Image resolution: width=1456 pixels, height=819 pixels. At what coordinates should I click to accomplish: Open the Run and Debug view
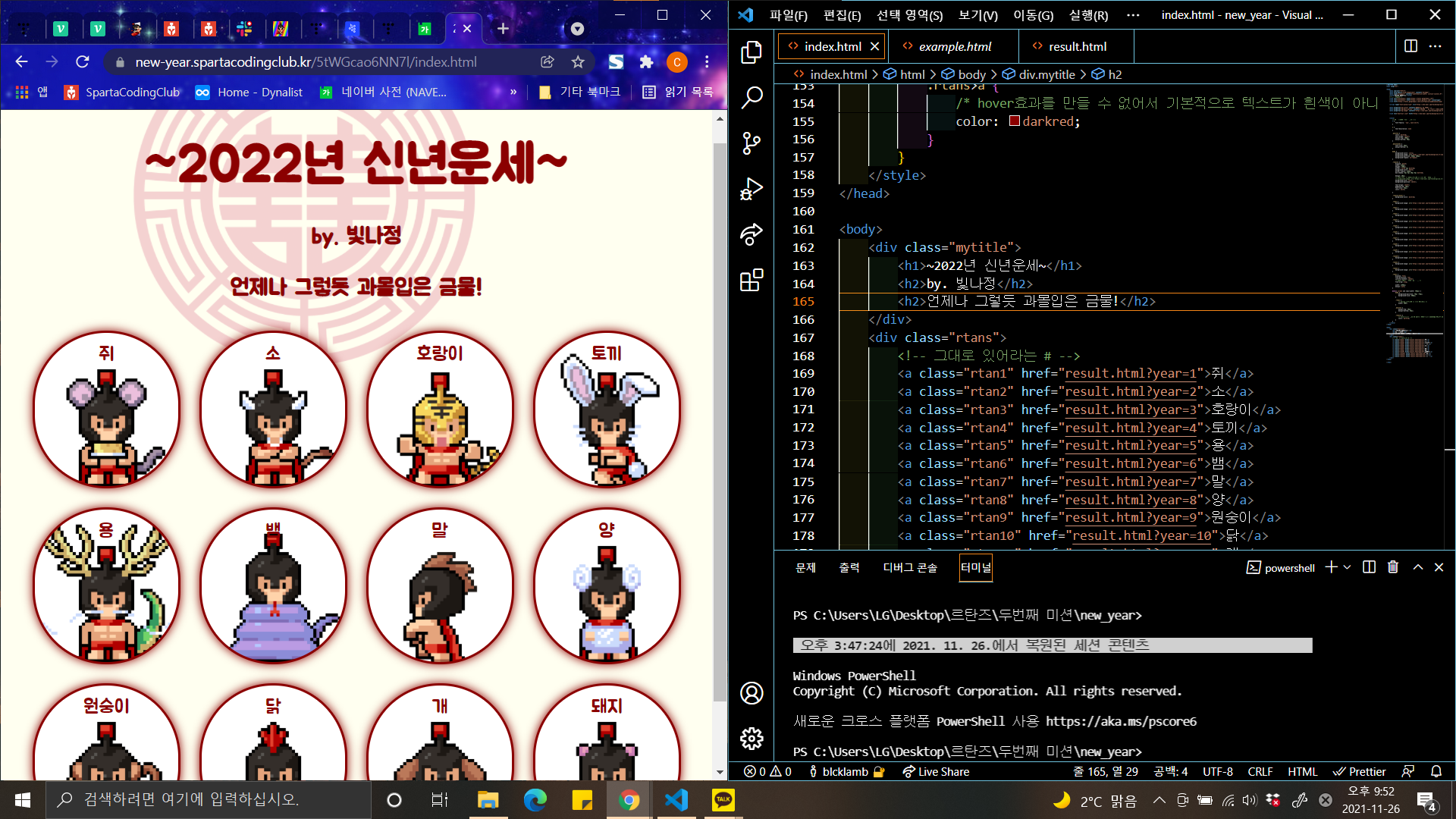coord(751,189)
